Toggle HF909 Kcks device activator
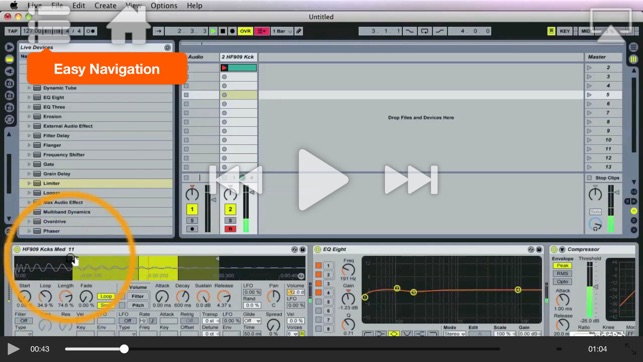The height and width of the screenshot is (362, 643). tap(17, 249)
